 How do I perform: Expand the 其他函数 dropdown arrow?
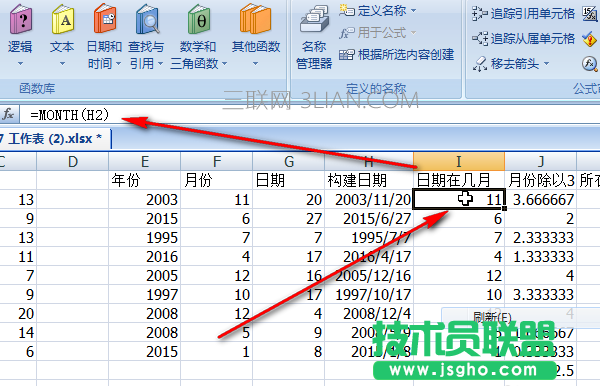pyautogui.click(x=255, y=64)
